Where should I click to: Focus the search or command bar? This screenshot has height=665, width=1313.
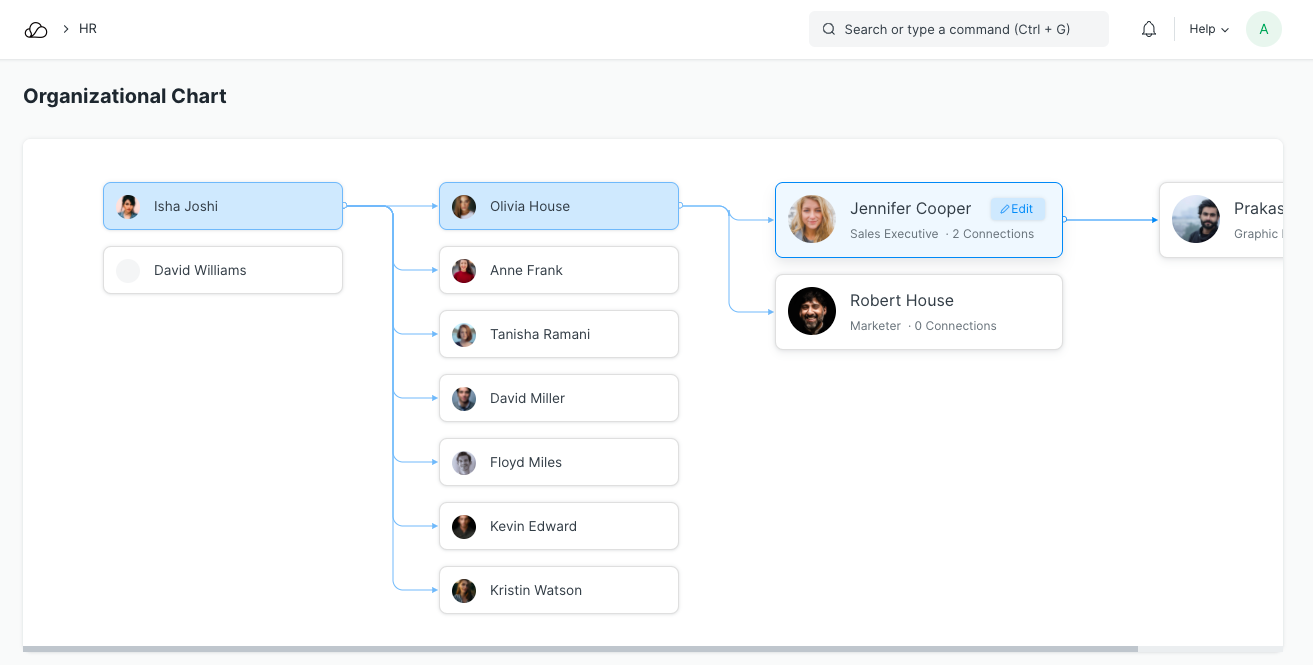coord(957,30)
